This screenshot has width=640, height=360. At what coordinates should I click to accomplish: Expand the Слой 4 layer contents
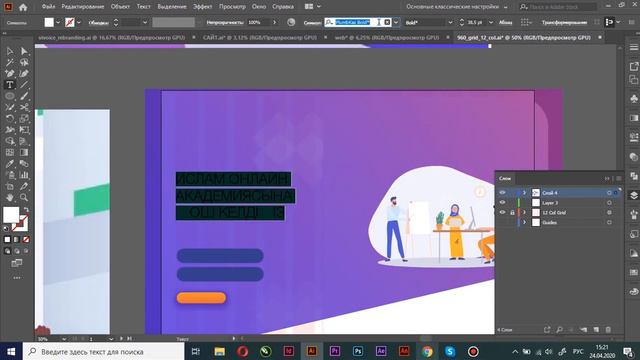click(524, 193)
